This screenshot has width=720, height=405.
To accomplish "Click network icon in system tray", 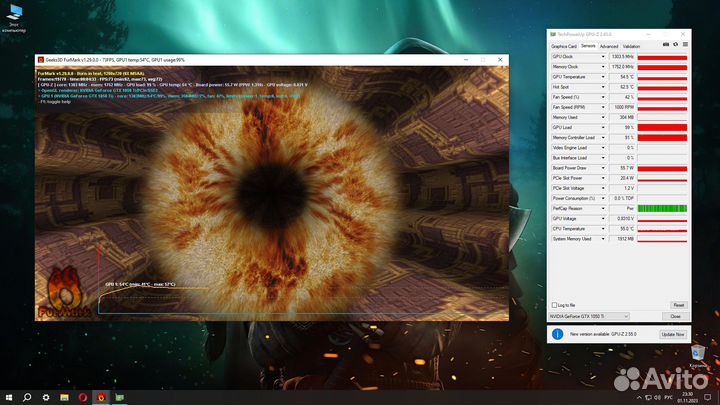I will (x=648, y=397).
